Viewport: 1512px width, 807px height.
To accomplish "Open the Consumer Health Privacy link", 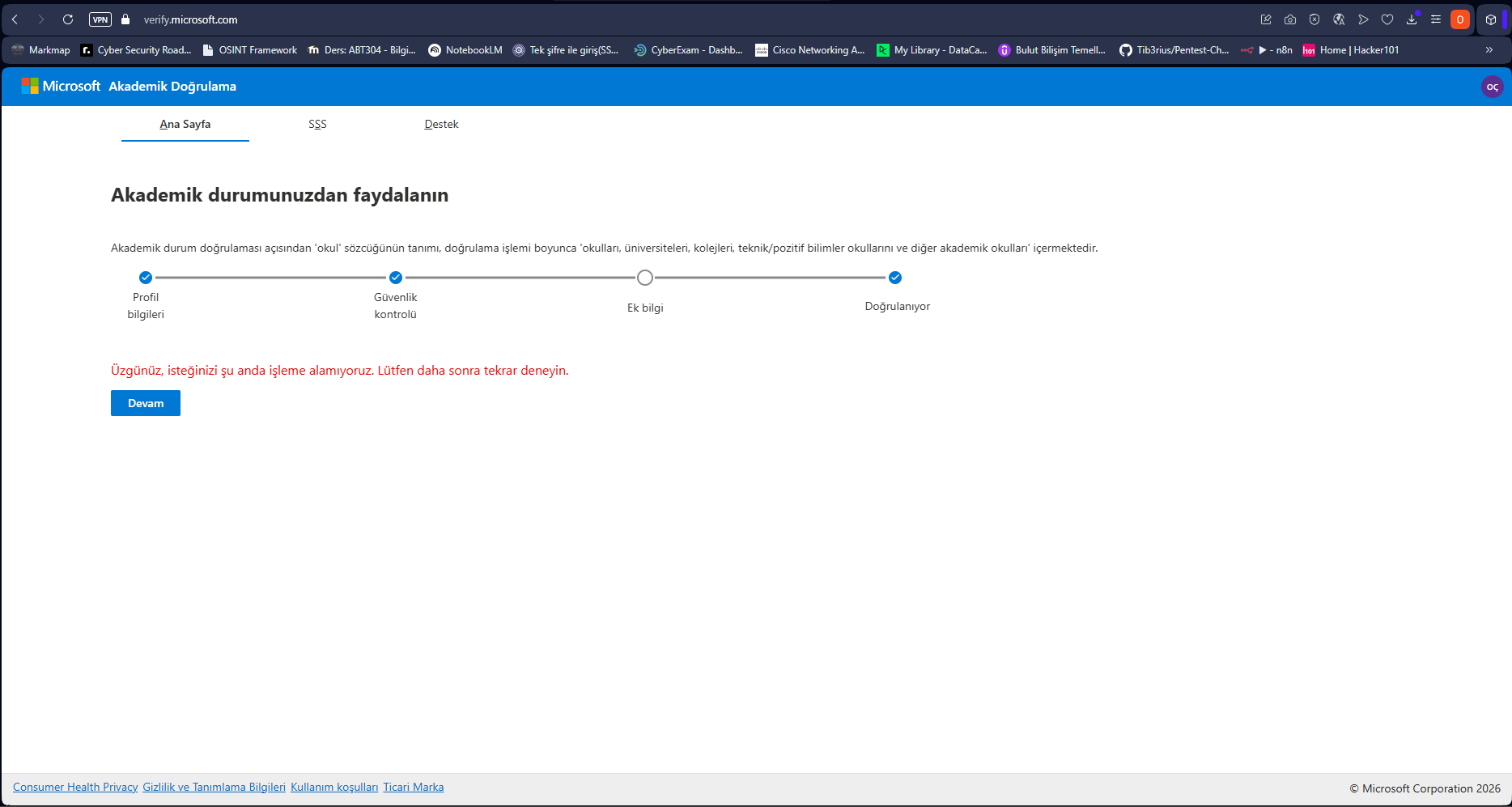I will pos(75,787).
